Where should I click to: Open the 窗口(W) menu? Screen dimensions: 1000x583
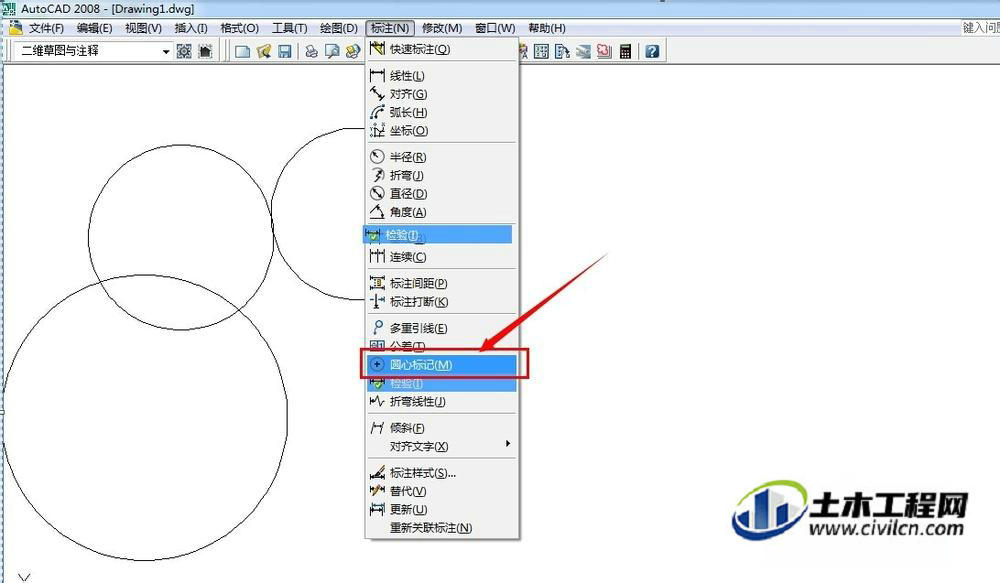[x=495, y=28]
